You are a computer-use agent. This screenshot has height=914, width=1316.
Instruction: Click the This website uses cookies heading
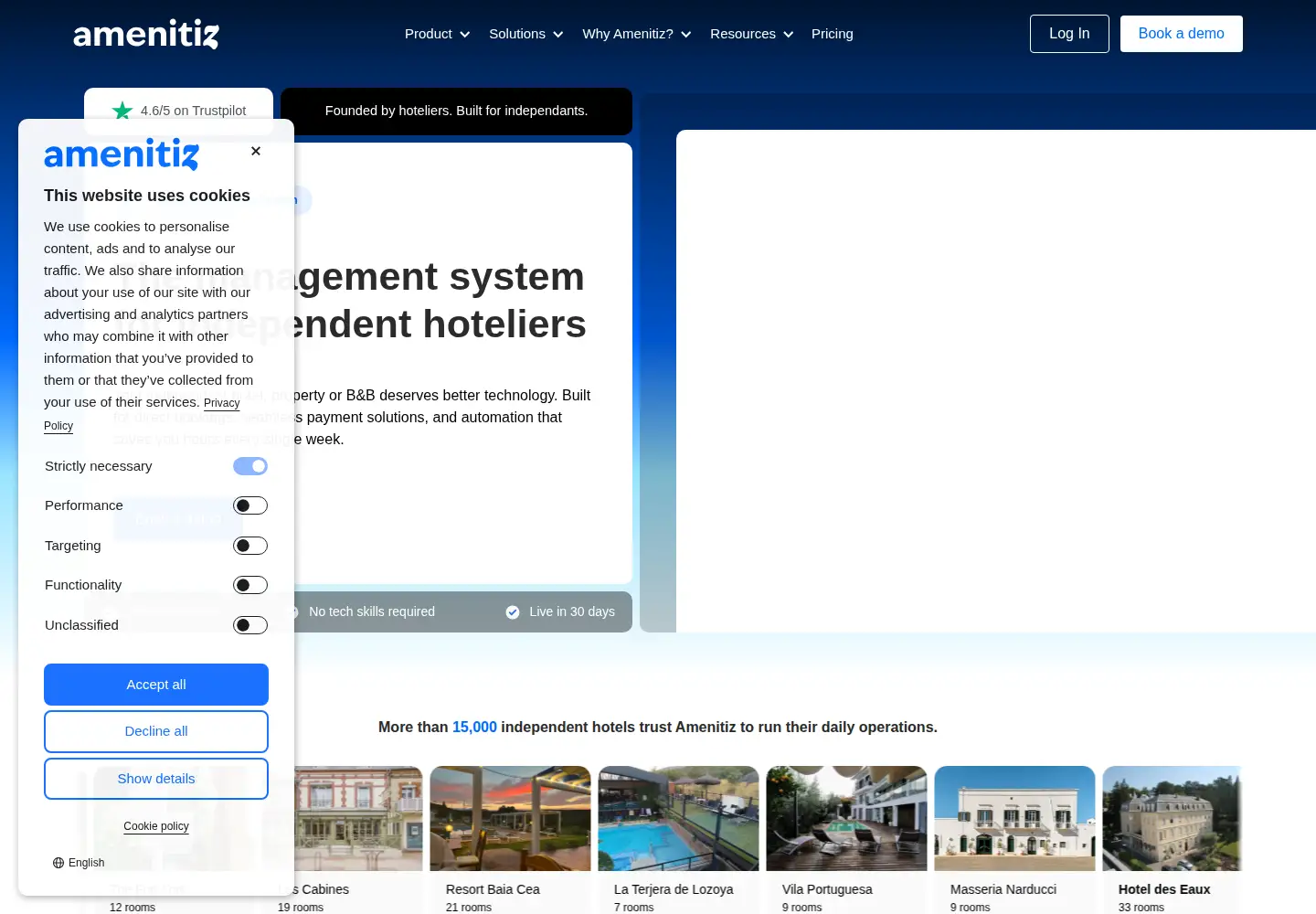click(x=147, y=196)
